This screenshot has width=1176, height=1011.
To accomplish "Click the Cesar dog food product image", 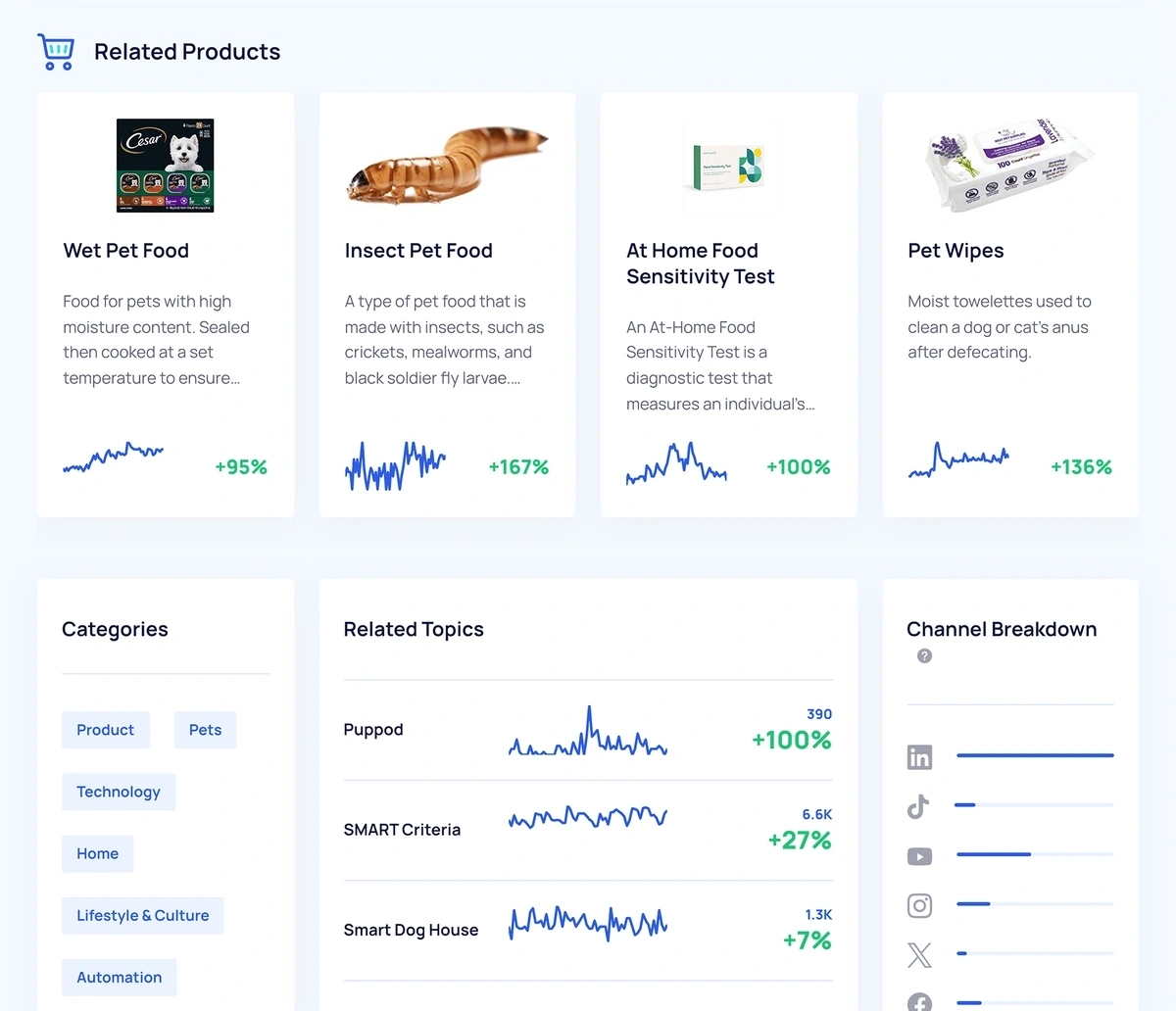I will pos(166,166).
